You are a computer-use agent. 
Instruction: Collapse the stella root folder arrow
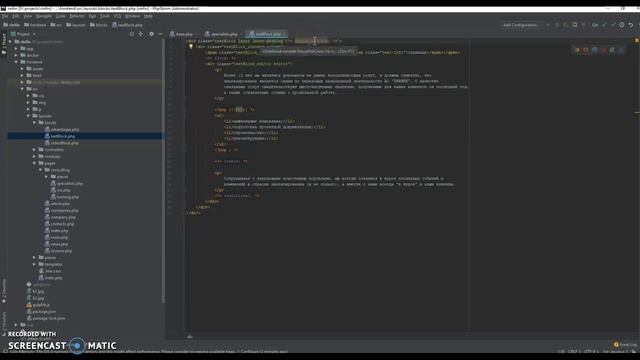[x=10, y=42]
